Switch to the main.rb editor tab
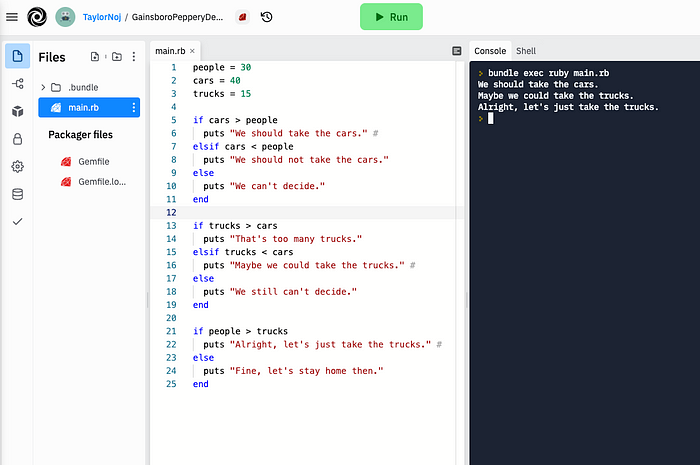Screen dimensions: 700x465 (x=170, y=51)
